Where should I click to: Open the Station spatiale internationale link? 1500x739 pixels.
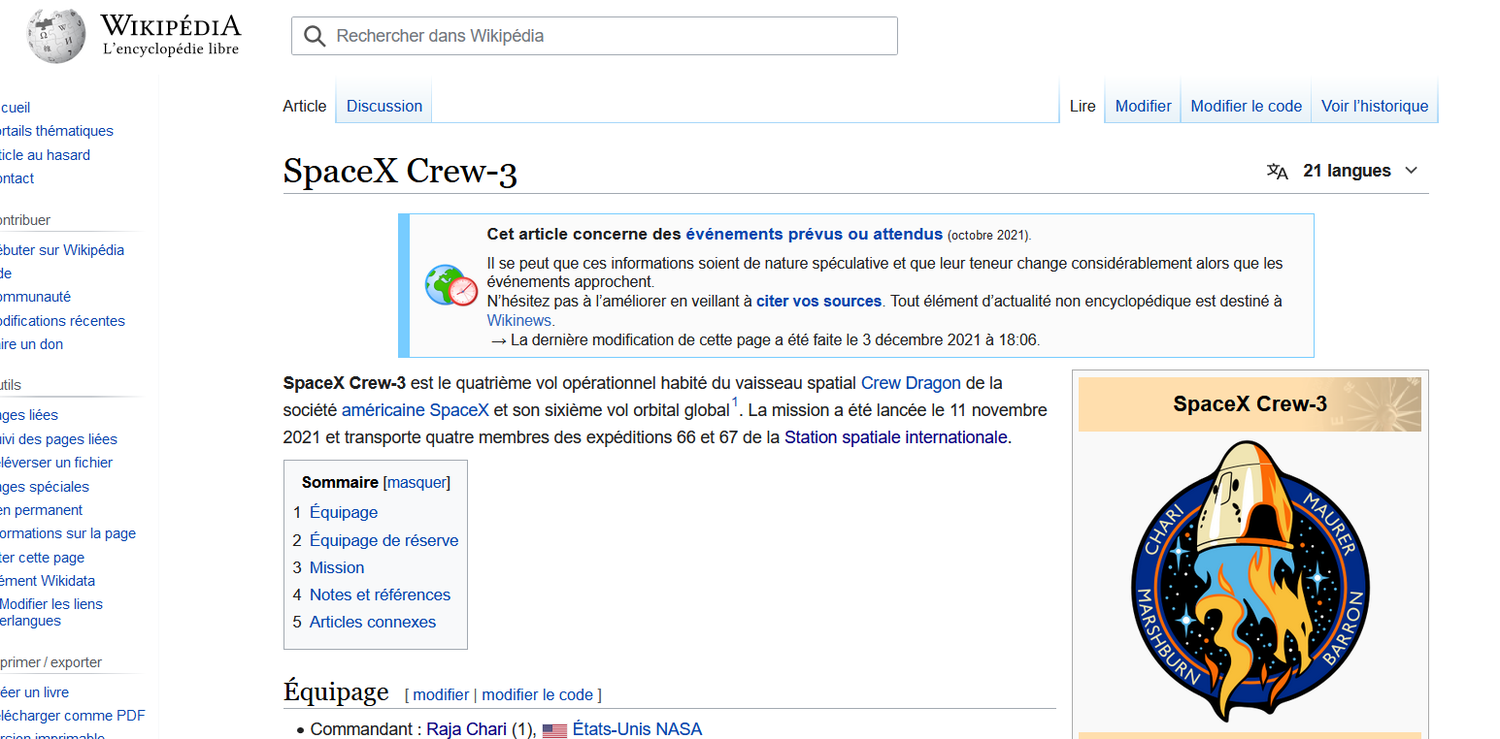(x=896, y=437)
